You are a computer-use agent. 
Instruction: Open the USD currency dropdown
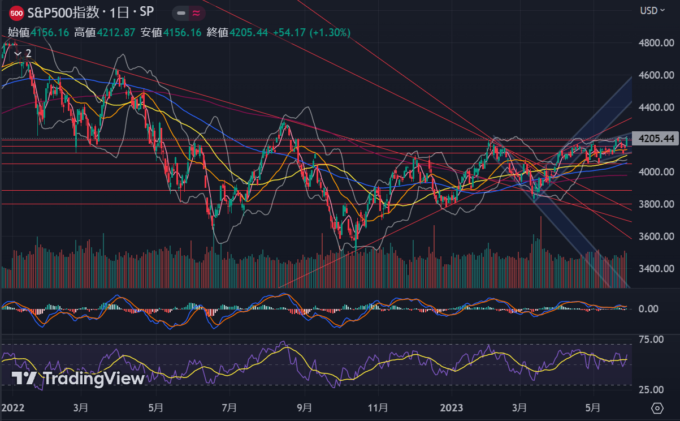tap(650, 11)
